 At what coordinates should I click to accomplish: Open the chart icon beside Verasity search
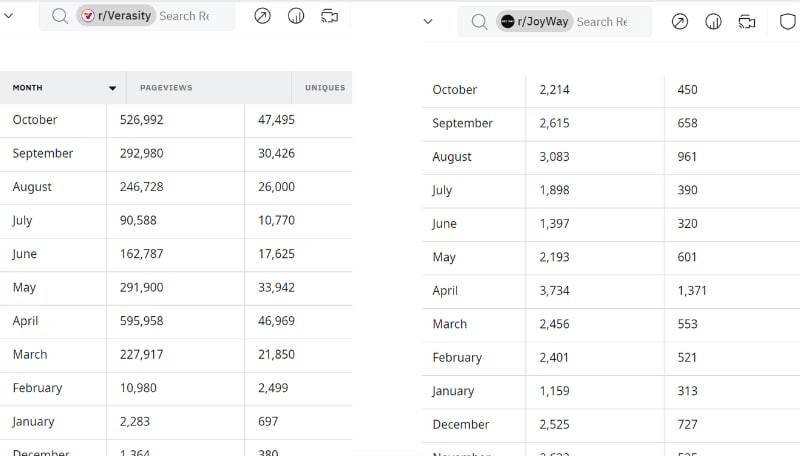click(296, 16)
